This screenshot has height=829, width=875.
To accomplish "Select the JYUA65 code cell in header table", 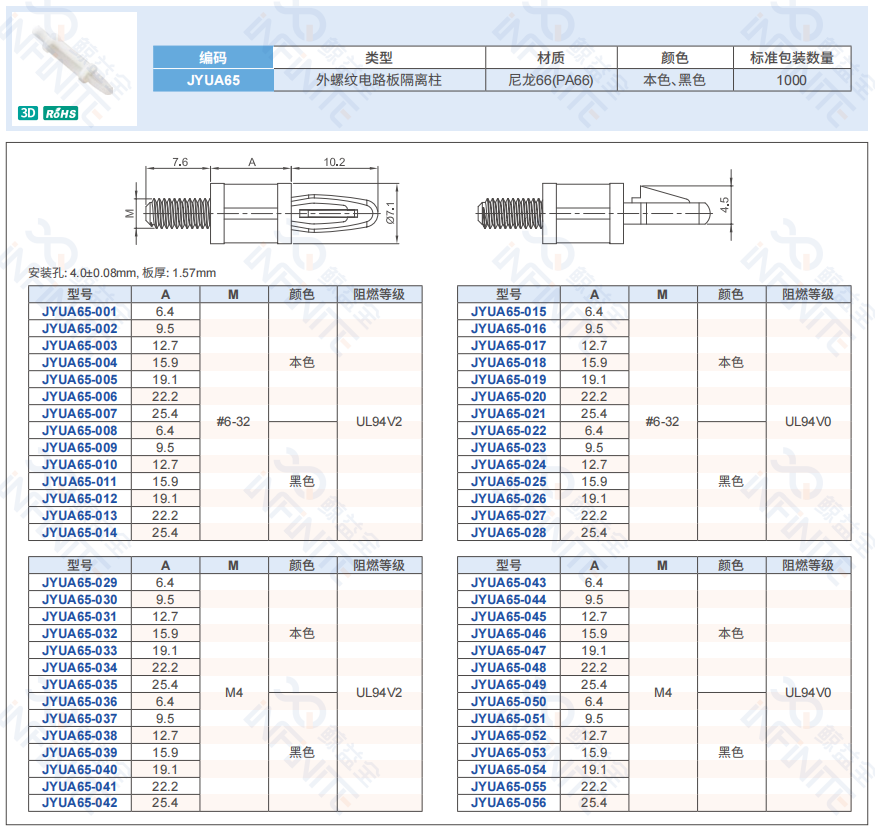I will coord(213,80).
